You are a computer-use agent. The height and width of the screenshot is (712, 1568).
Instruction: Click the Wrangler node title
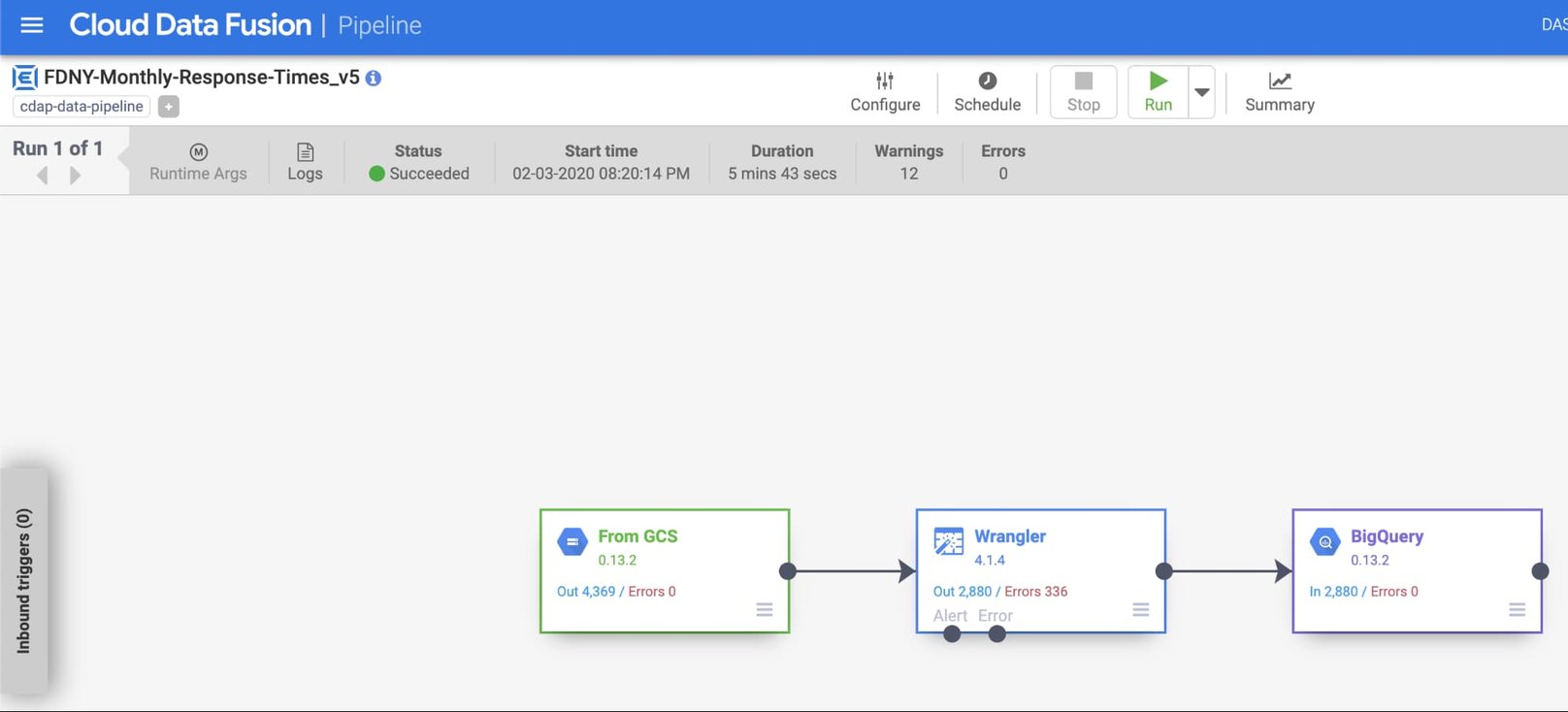pyautogui.click(x=1010, y=536)
